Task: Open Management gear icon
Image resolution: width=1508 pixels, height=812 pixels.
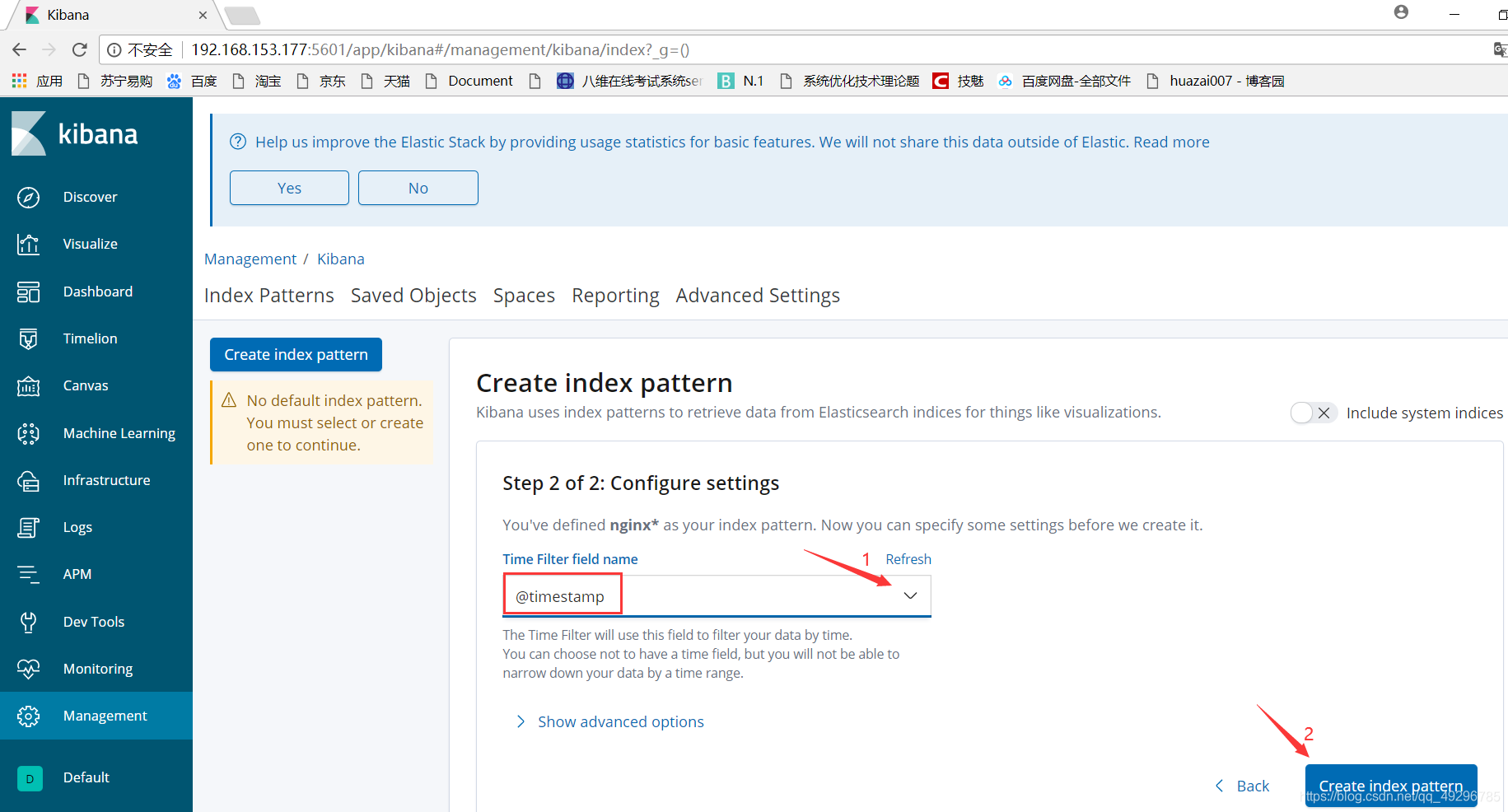Action: point(29,716)
